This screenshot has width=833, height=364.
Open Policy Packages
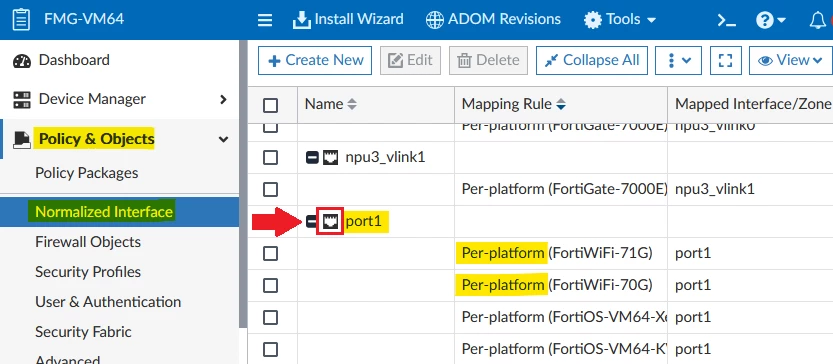[87, 173]
